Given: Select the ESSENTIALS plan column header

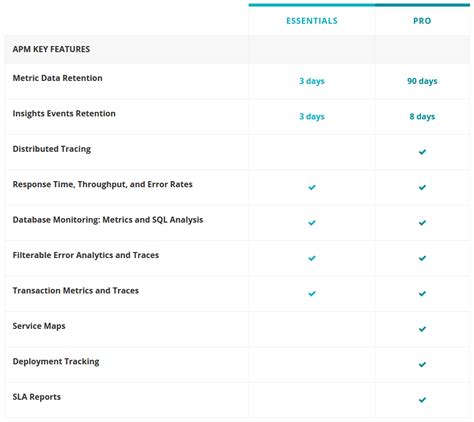Looking at the screenshot, I should 312,21.
